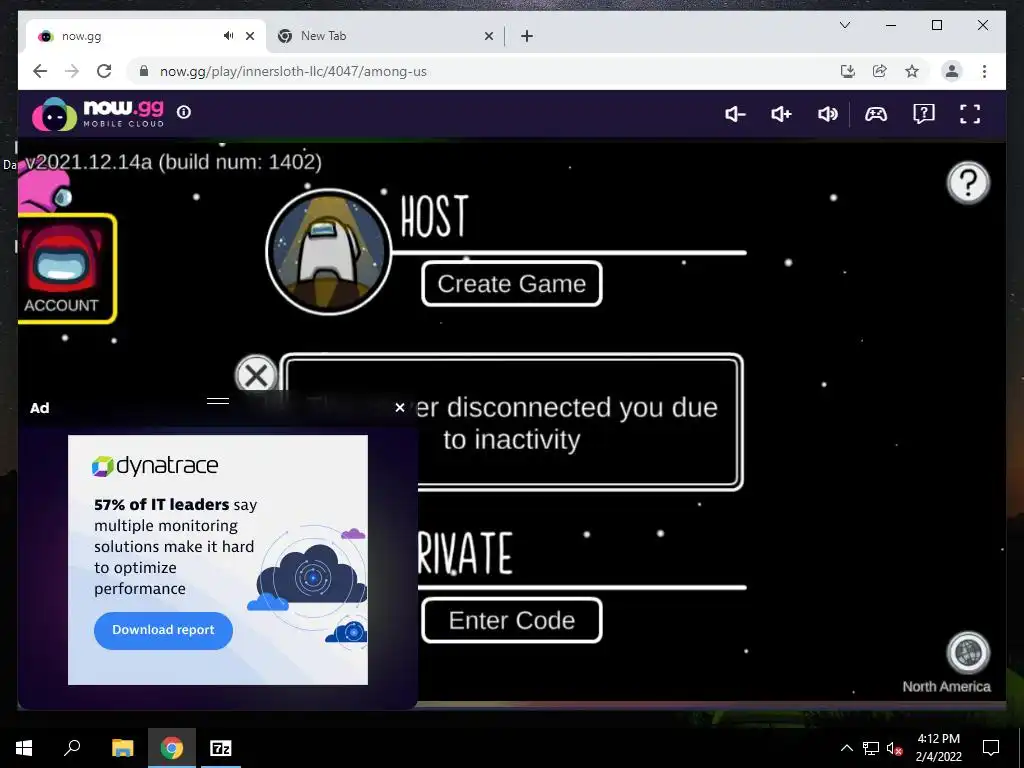Image resolution: width=1024 pixels, height=768 pixels.
Task: Mute game sound via speaker icon
Action: pos(827,114)
